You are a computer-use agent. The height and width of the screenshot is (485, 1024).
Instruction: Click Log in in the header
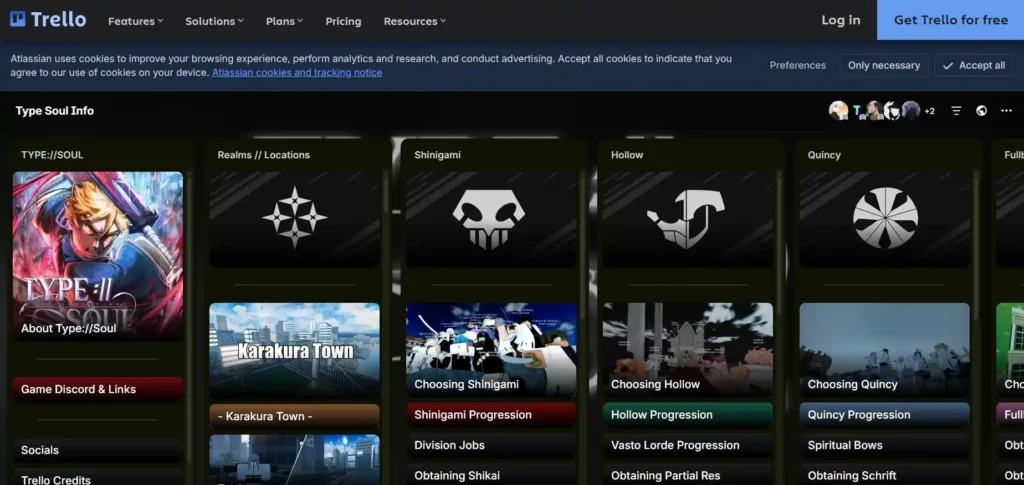[x=840, y=20]
